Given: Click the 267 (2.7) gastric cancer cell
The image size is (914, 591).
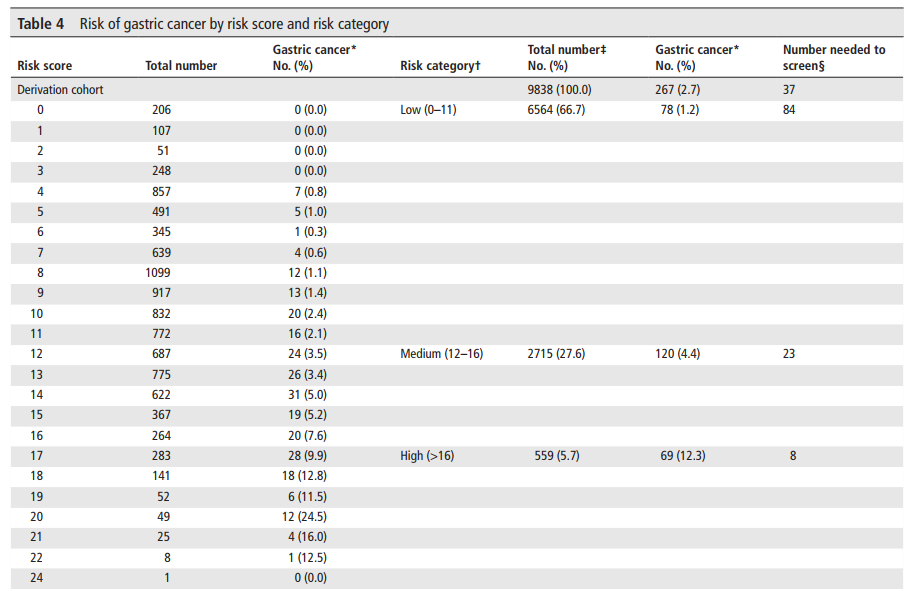Looking at the screenshot, I should 677,90.
